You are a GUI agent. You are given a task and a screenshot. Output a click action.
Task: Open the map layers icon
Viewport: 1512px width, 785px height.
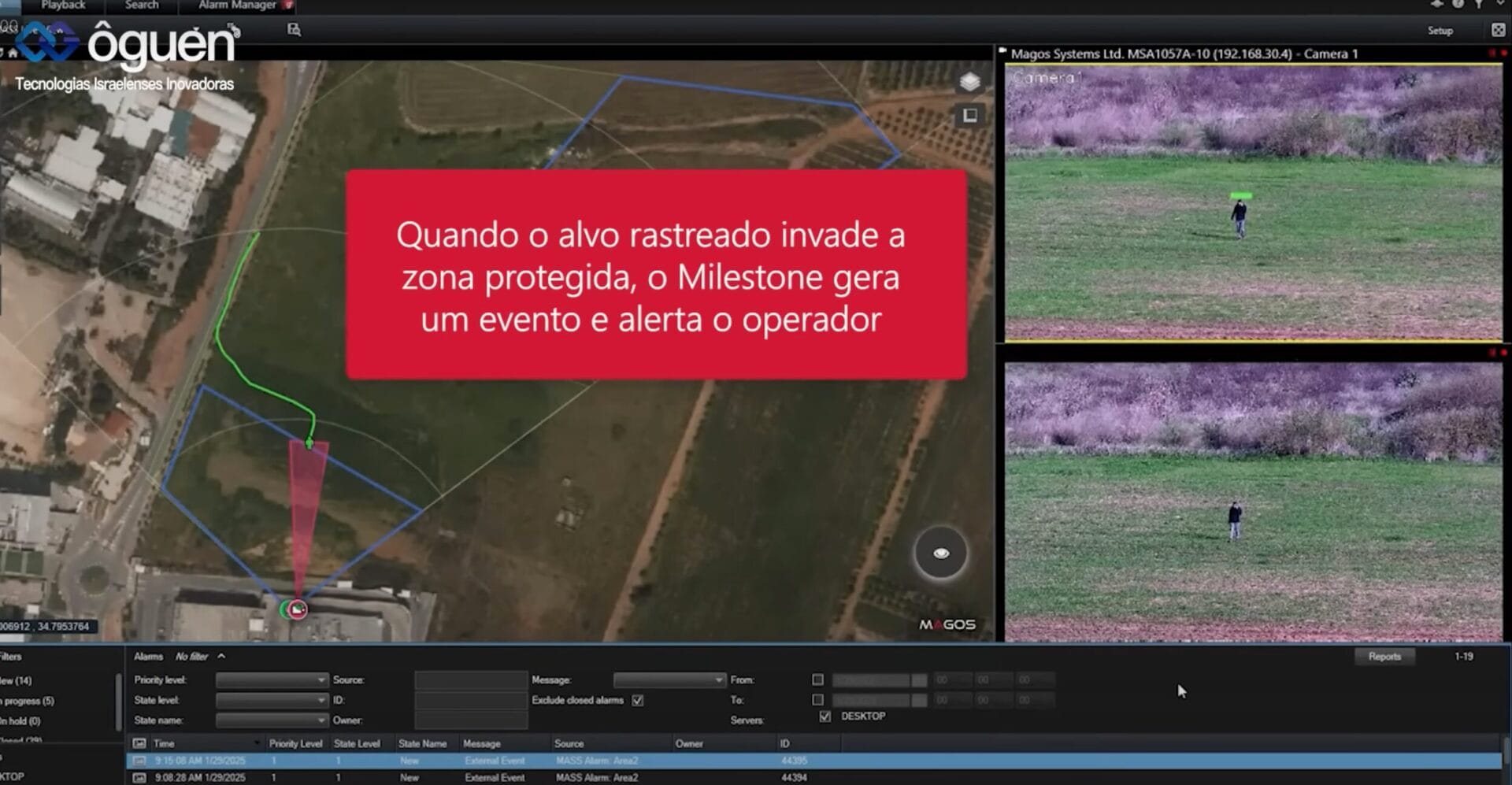pyautogui.click(x=969, y=81)
